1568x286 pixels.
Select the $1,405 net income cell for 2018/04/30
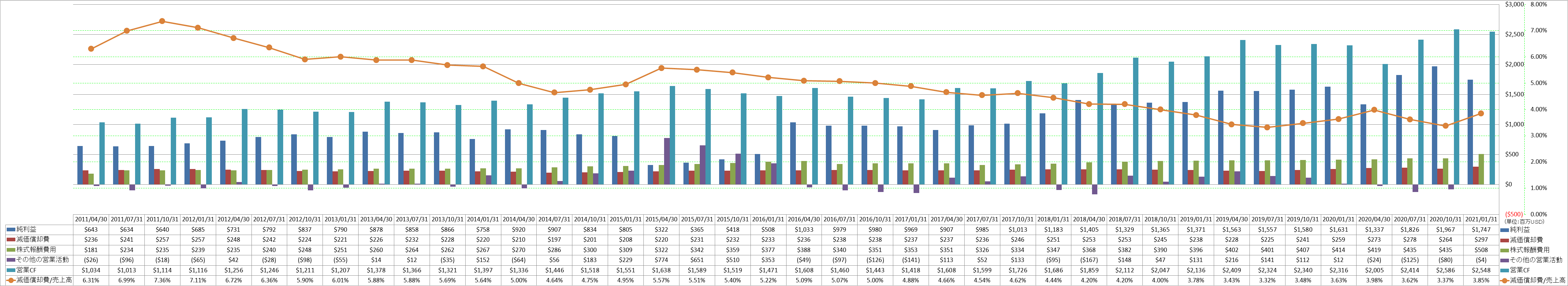pos(1089,229)
